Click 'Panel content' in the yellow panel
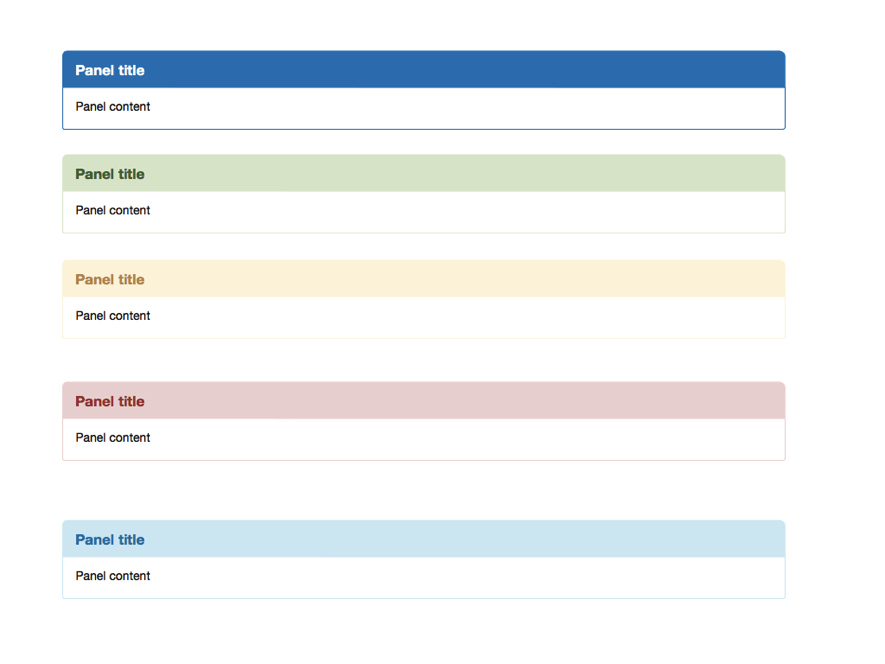Viewport: 885px width, 664px height. 113,316
